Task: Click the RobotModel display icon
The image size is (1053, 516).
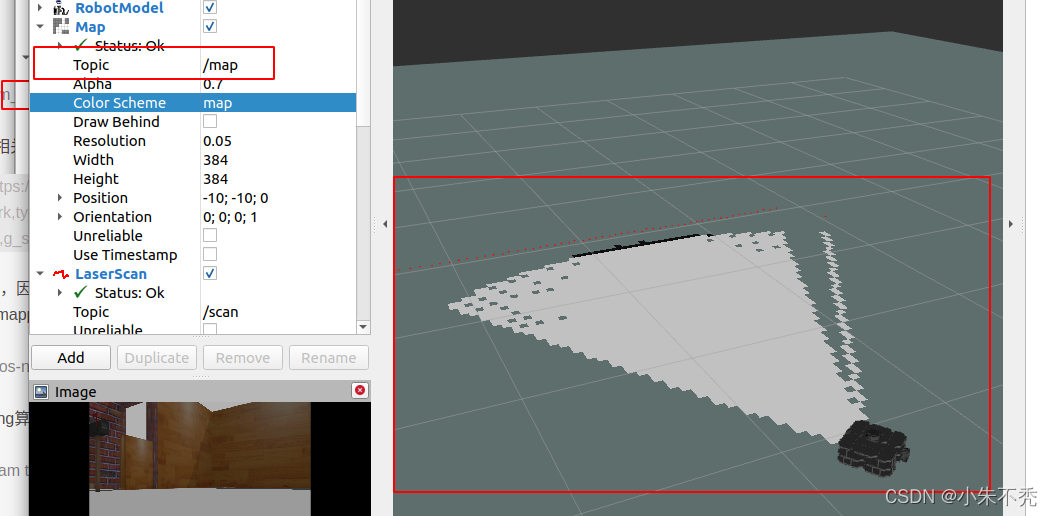Action: (x=61, y=8)
